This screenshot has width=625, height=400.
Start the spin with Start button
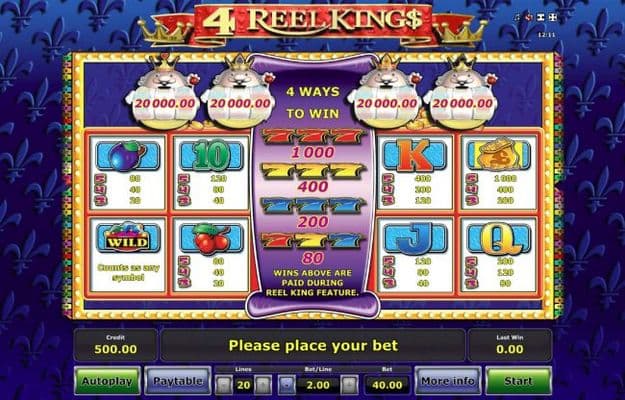tap(518, 381)
